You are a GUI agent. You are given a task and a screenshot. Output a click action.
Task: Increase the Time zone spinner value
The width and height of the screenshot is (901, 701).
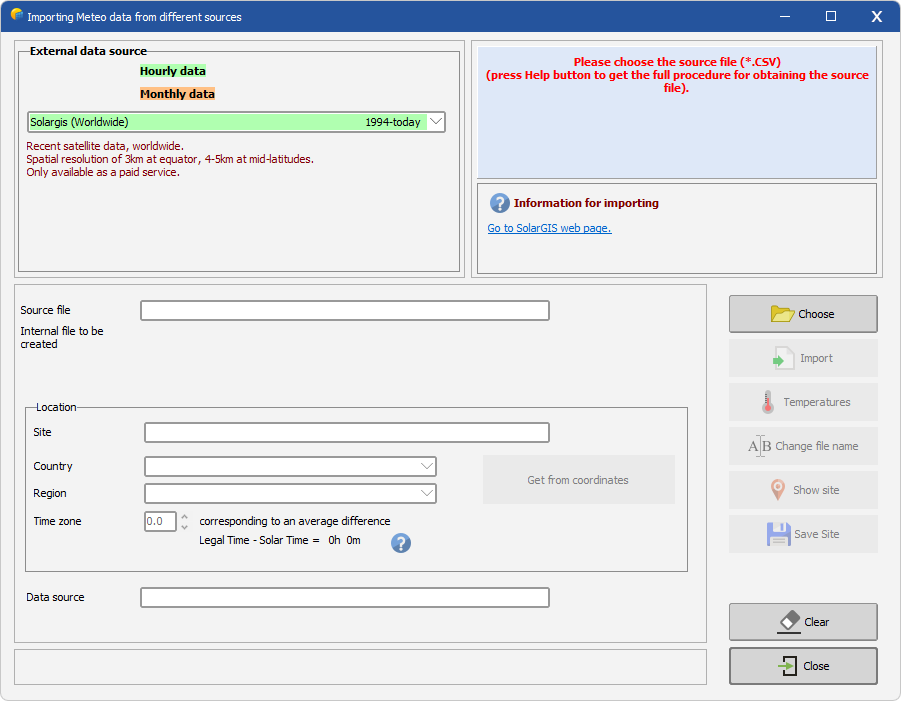[184, 517]
